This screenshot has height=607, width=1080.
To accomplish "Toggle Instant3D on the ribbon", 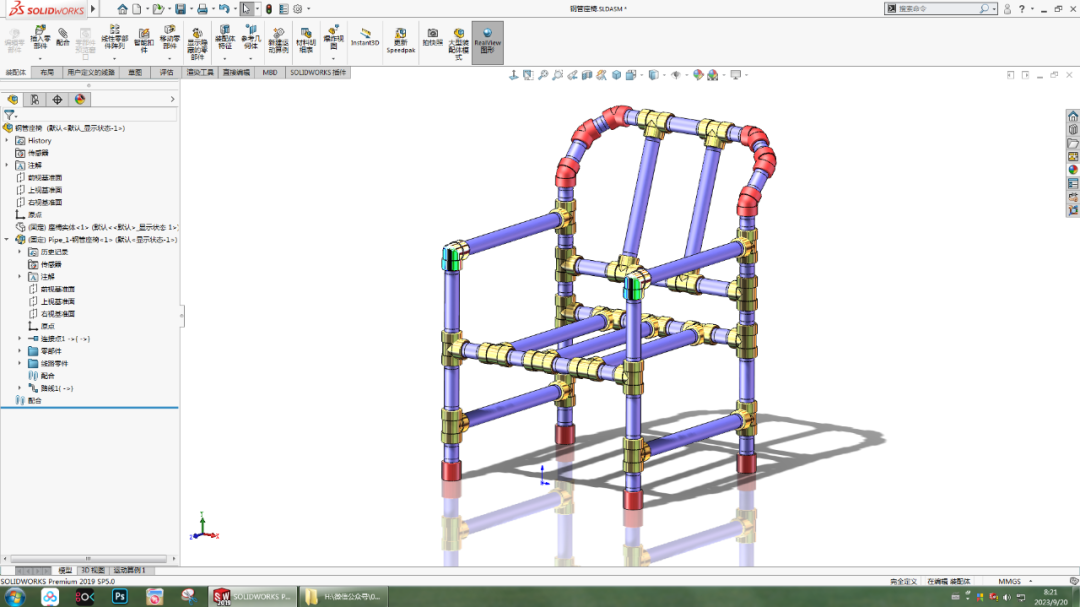I will [x=366, y=42].
